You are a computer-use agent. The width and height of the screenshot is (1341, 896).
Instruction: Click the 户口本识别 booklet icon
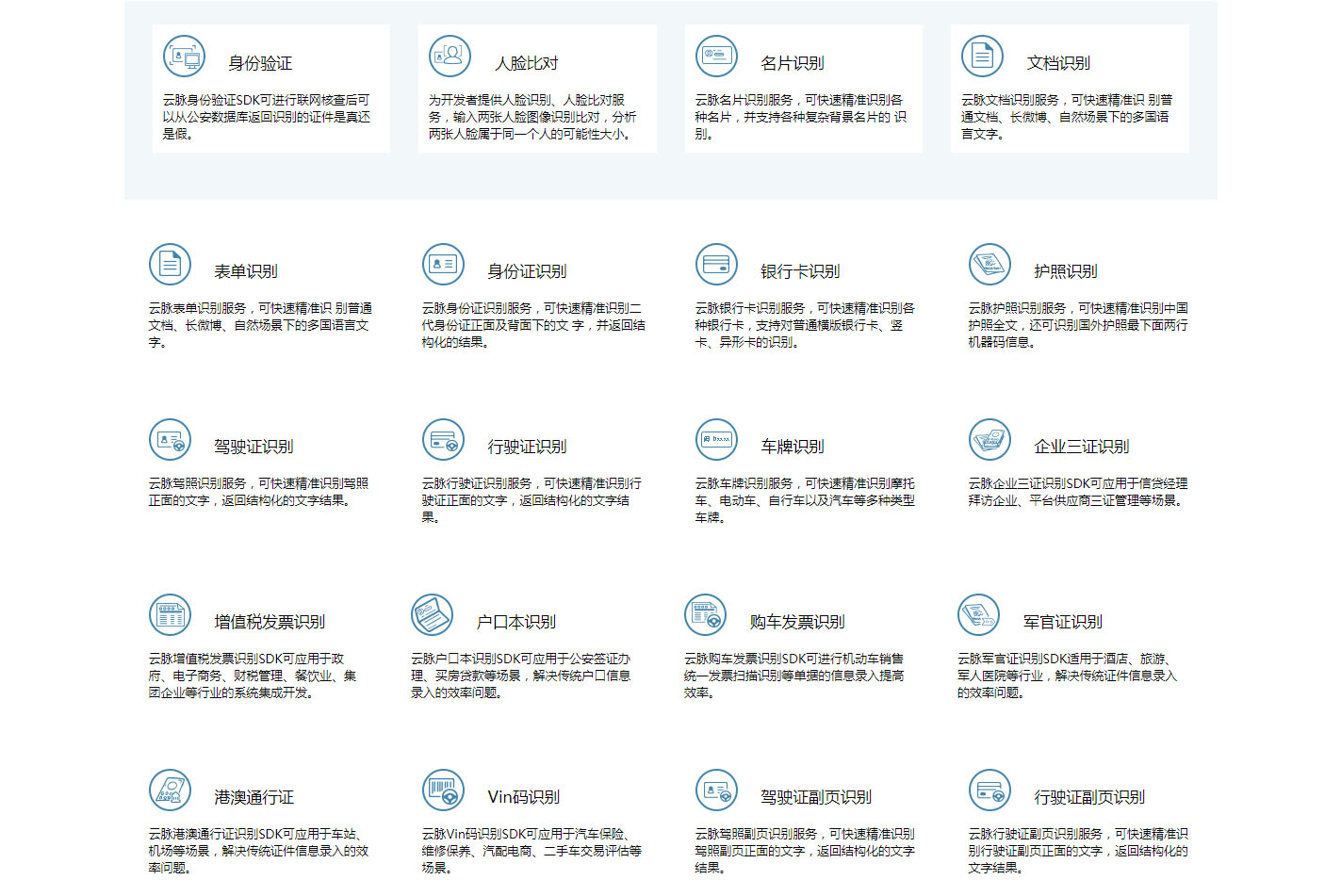click(x=432, y=614)
